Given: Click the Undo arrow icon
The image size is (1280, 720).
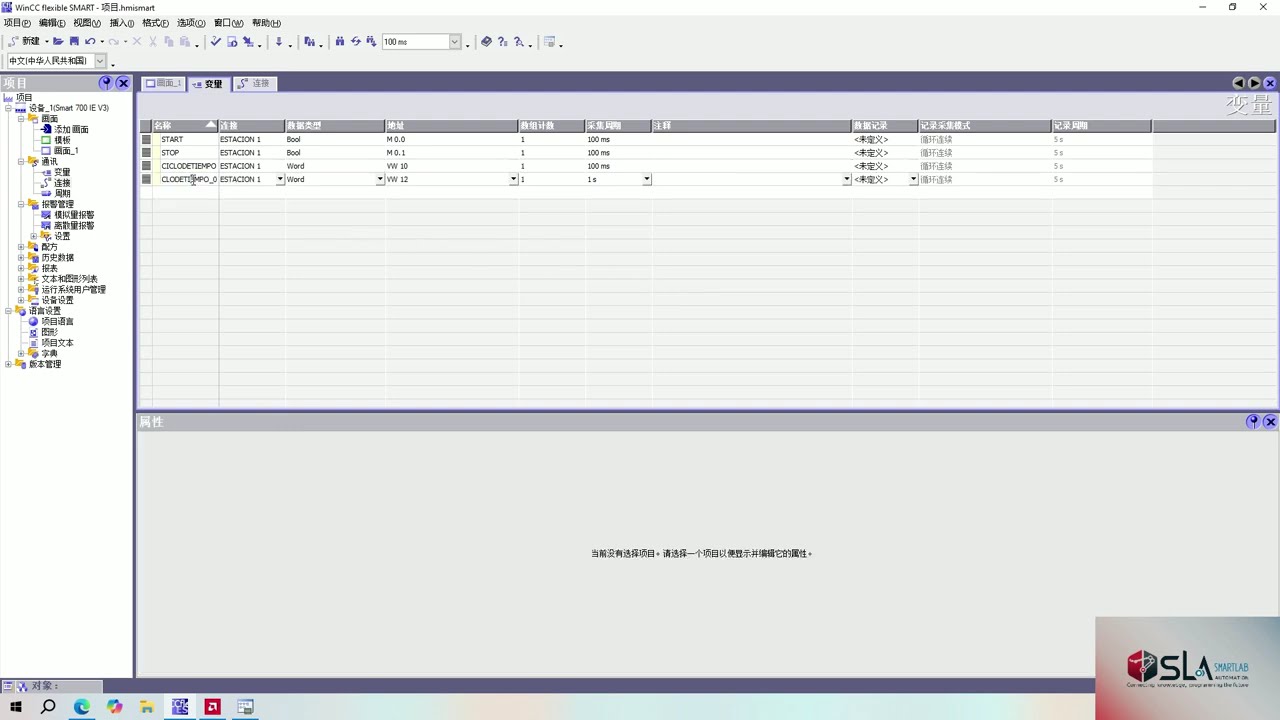Looking at the screenshot, I should (90, 42).
